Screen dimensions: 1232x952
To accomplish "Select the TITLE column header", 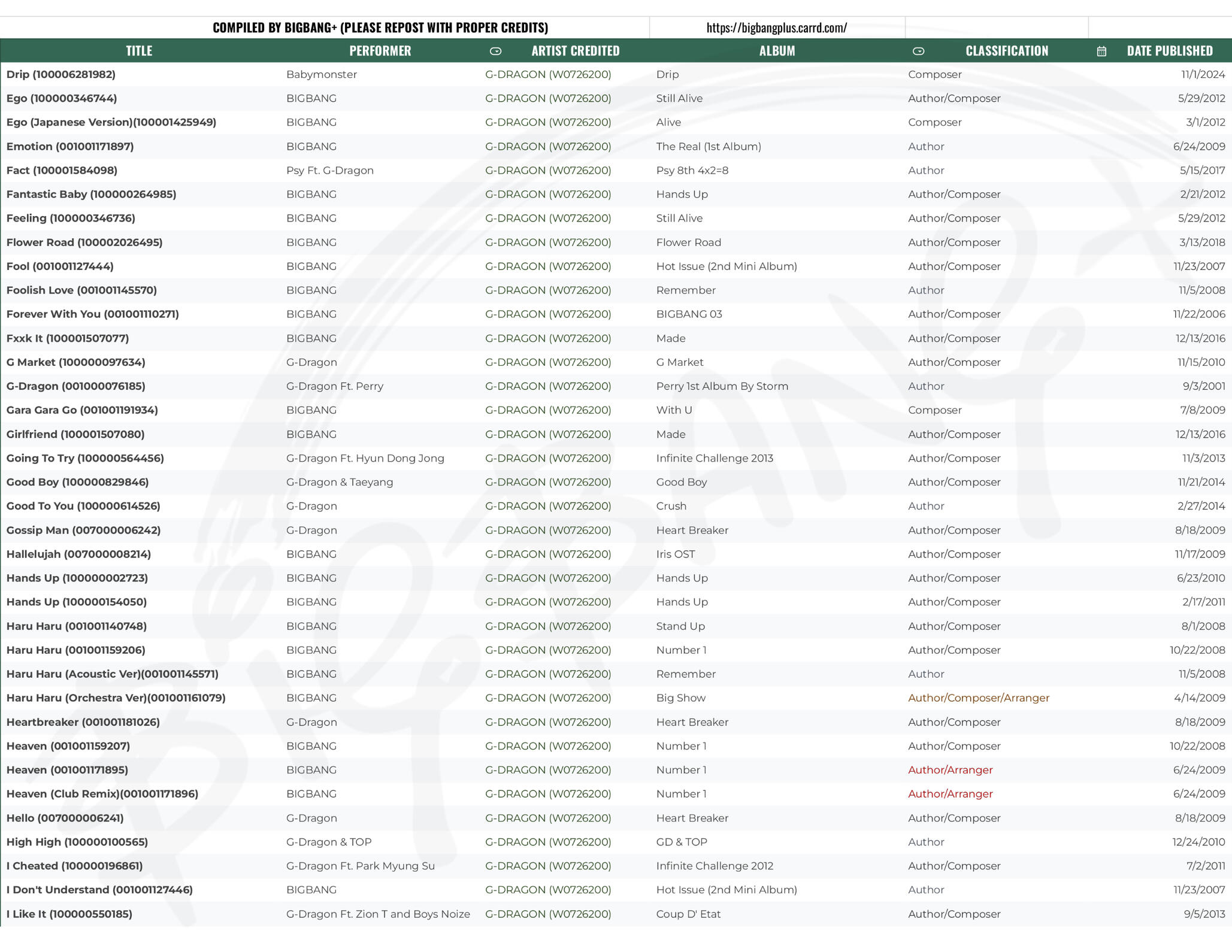I will (x=139, y=51).
